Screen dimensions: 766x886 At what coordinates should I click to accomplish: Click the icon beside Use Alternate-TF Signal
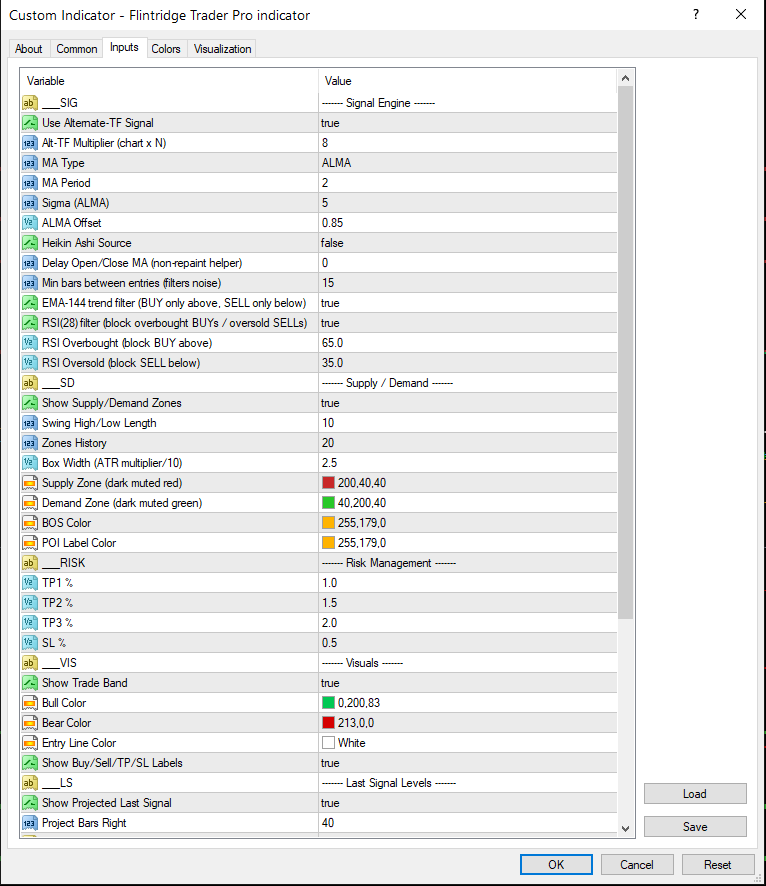point(30,123)
